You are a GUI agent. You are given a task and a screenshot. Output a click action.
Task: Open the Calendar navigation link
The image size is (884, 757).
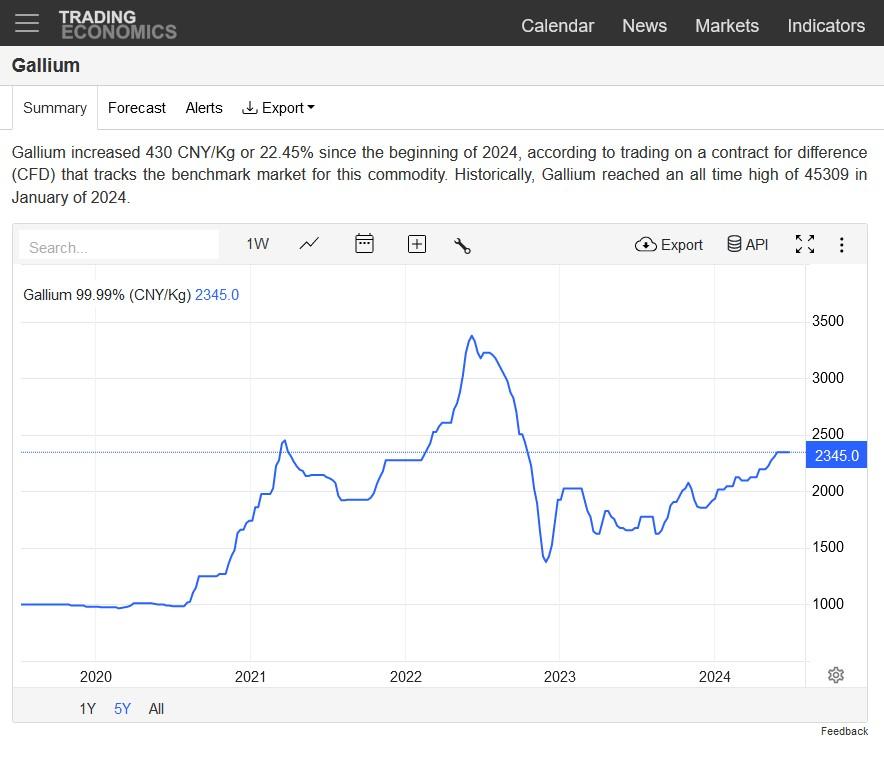(x=557, y=26)
